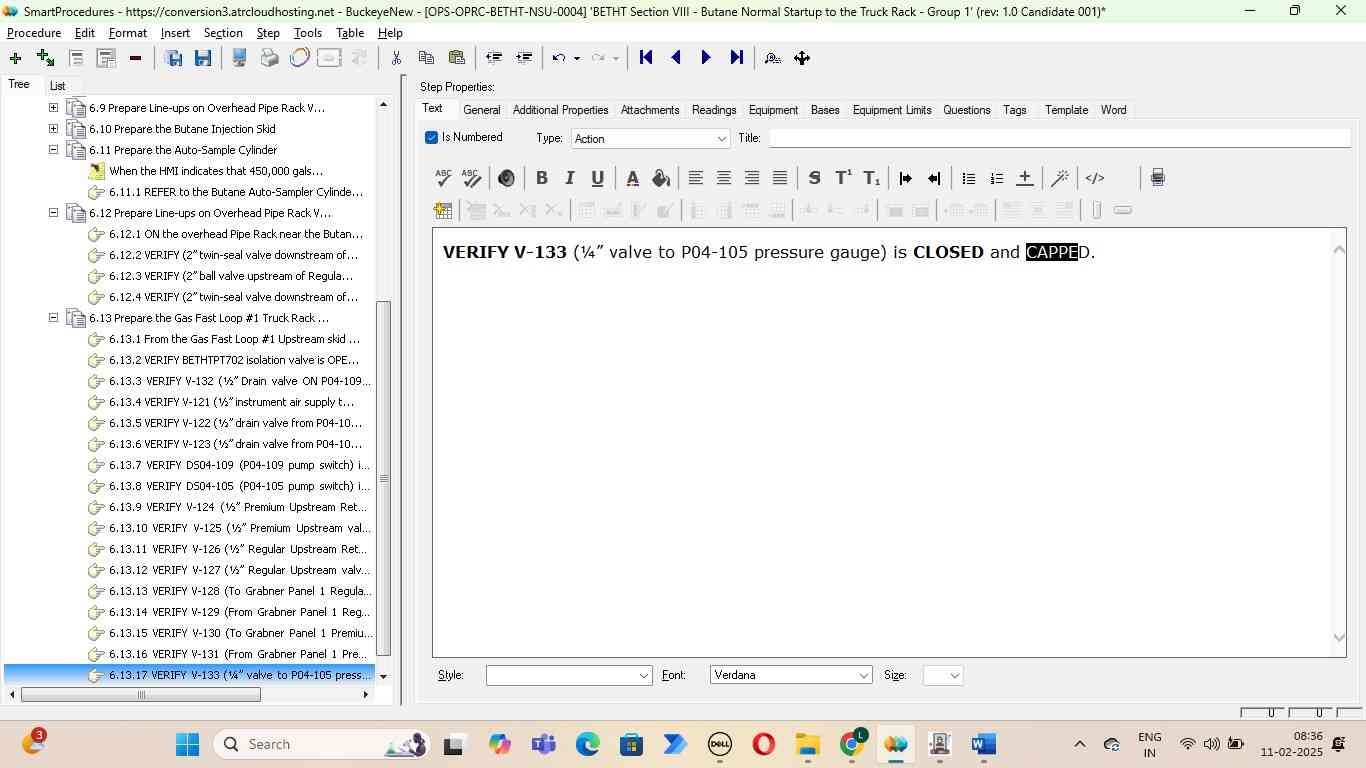Image resolution: width=1366 pixels, height=768 pixels.
Task: Click the blue floppy disk save icon
Action: tap(203, 58)
